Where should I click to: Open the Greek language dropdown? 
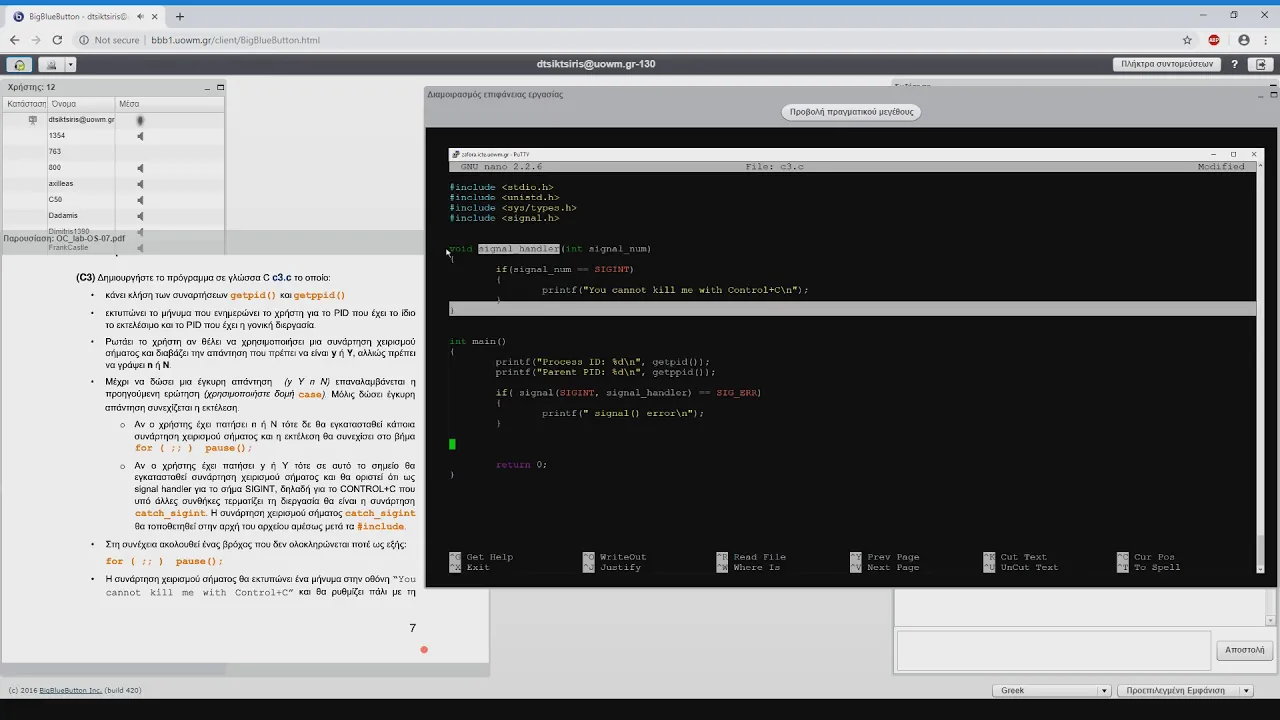(x=1053, y=690)
